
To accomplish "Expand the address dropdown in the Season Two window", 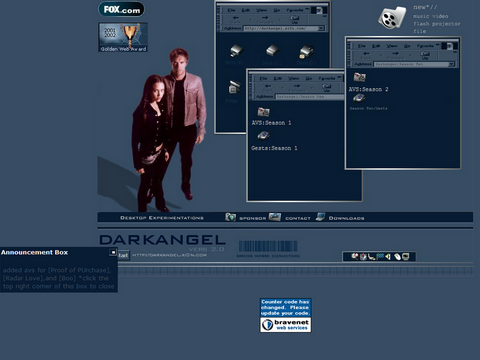I will (451, 64).
